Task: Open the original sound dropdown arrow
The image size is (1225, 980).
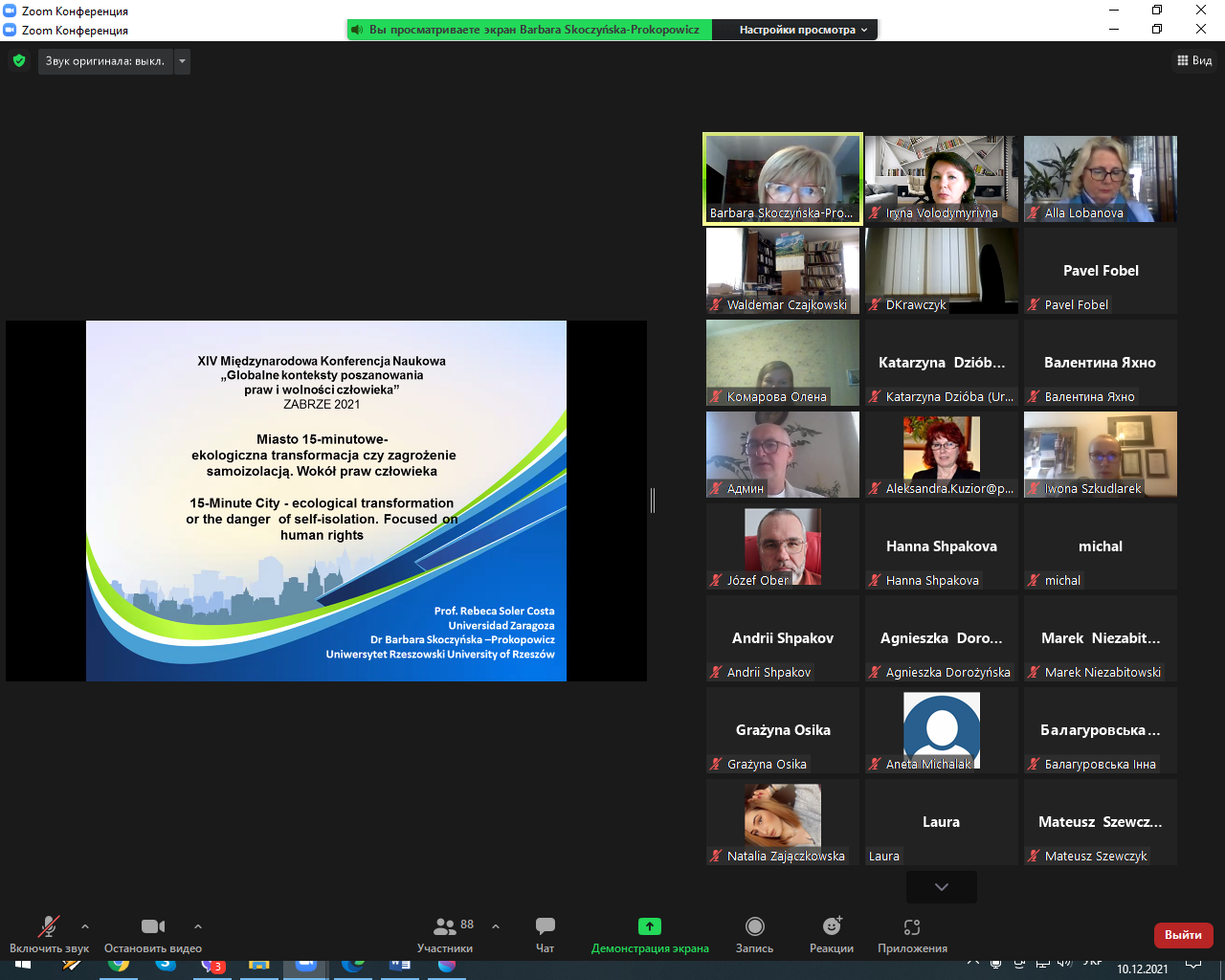Action: [x=183, y=61]
